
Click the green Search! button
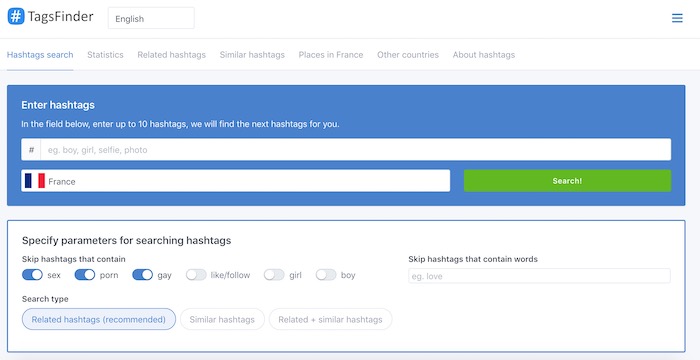[x=567, y=181]
